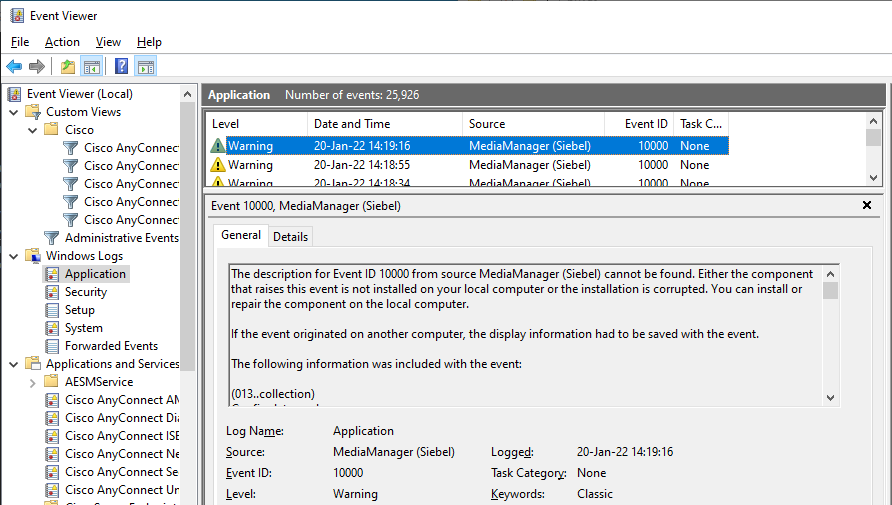Select the AESMService tree item

(99, 382)
